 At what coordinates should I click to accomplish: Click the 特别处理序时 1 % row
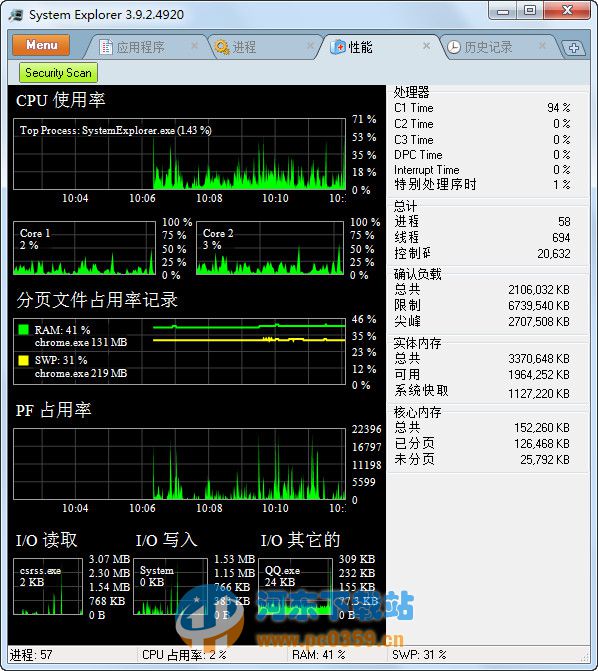482,184
